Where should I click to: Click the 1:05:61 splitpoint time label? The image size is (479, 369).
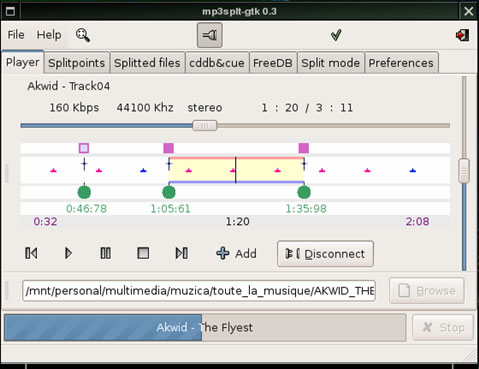pyautogui.click(x=170, y=209)
